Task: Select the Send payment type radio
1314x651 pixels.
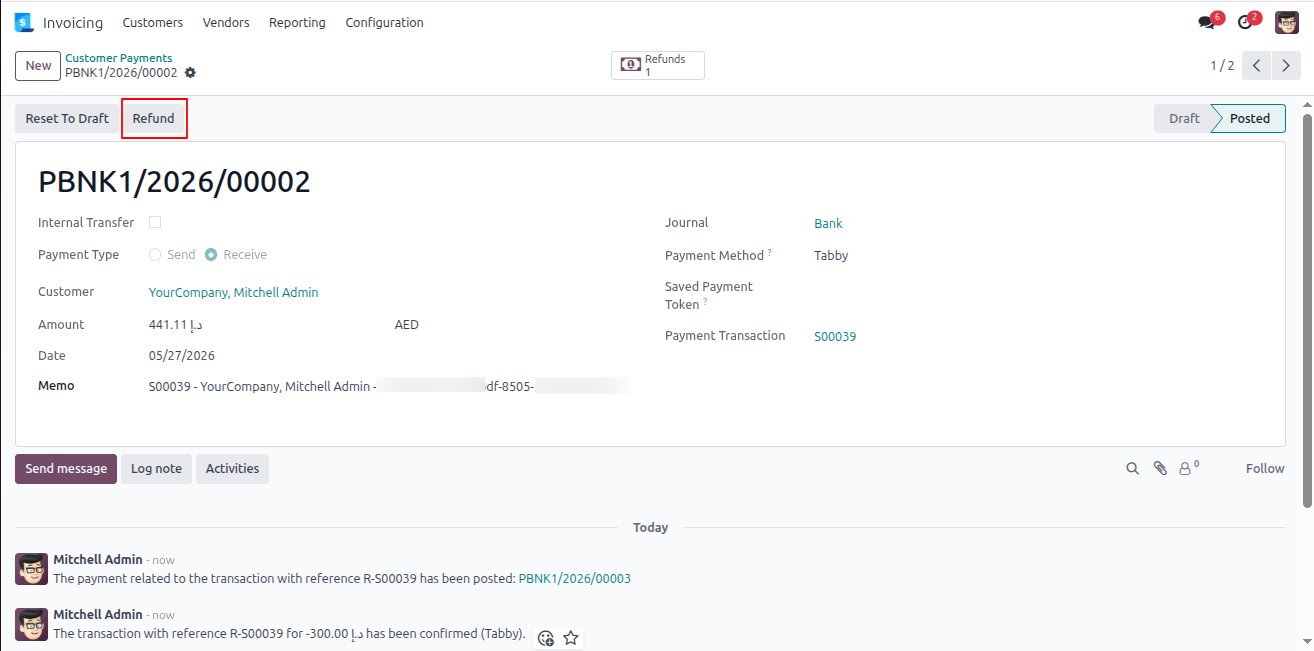Action: coord(155,255)
